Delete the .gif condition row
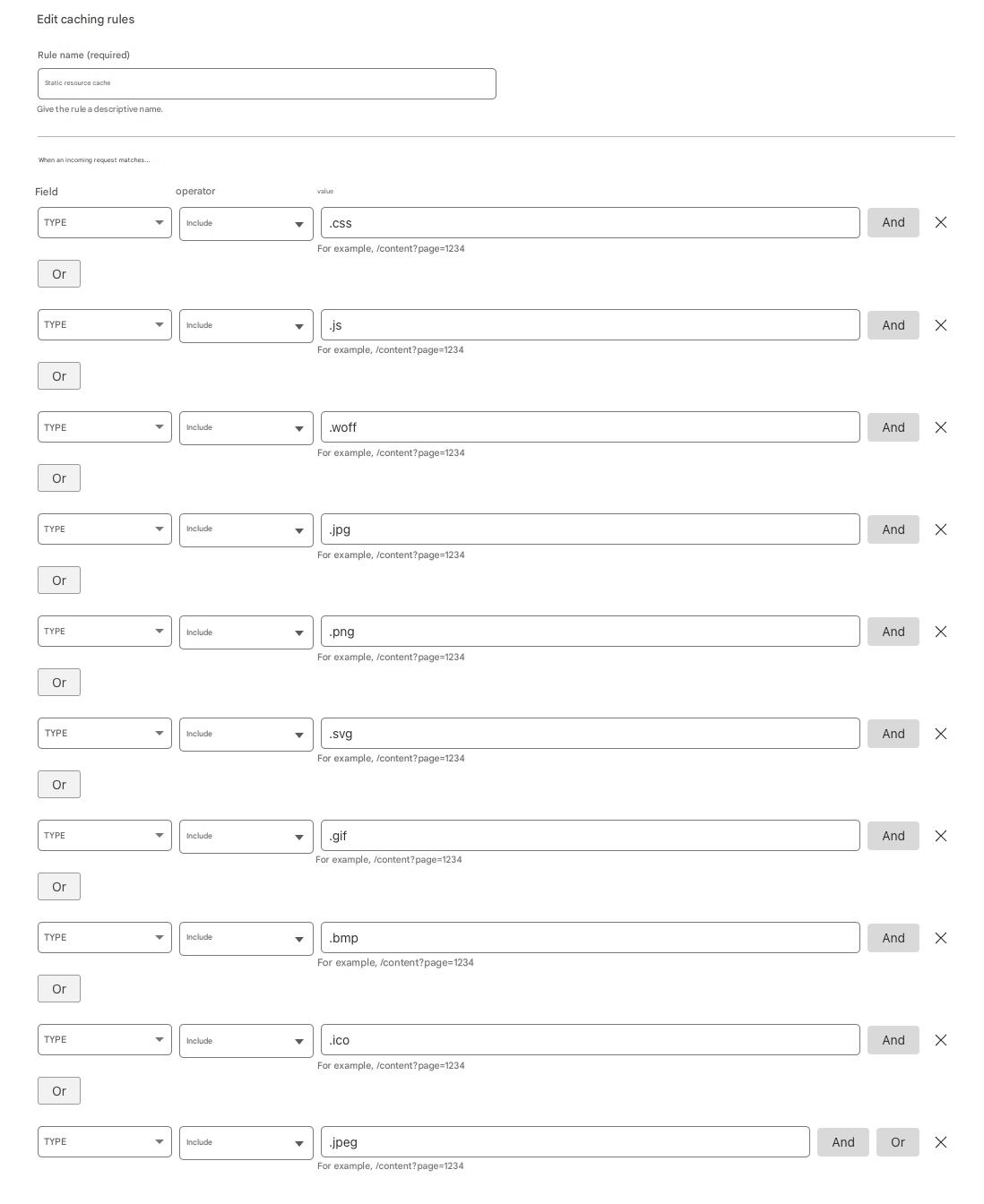Screen dimensions: 984x1204 pyautogui.click(x=941, y=836)
